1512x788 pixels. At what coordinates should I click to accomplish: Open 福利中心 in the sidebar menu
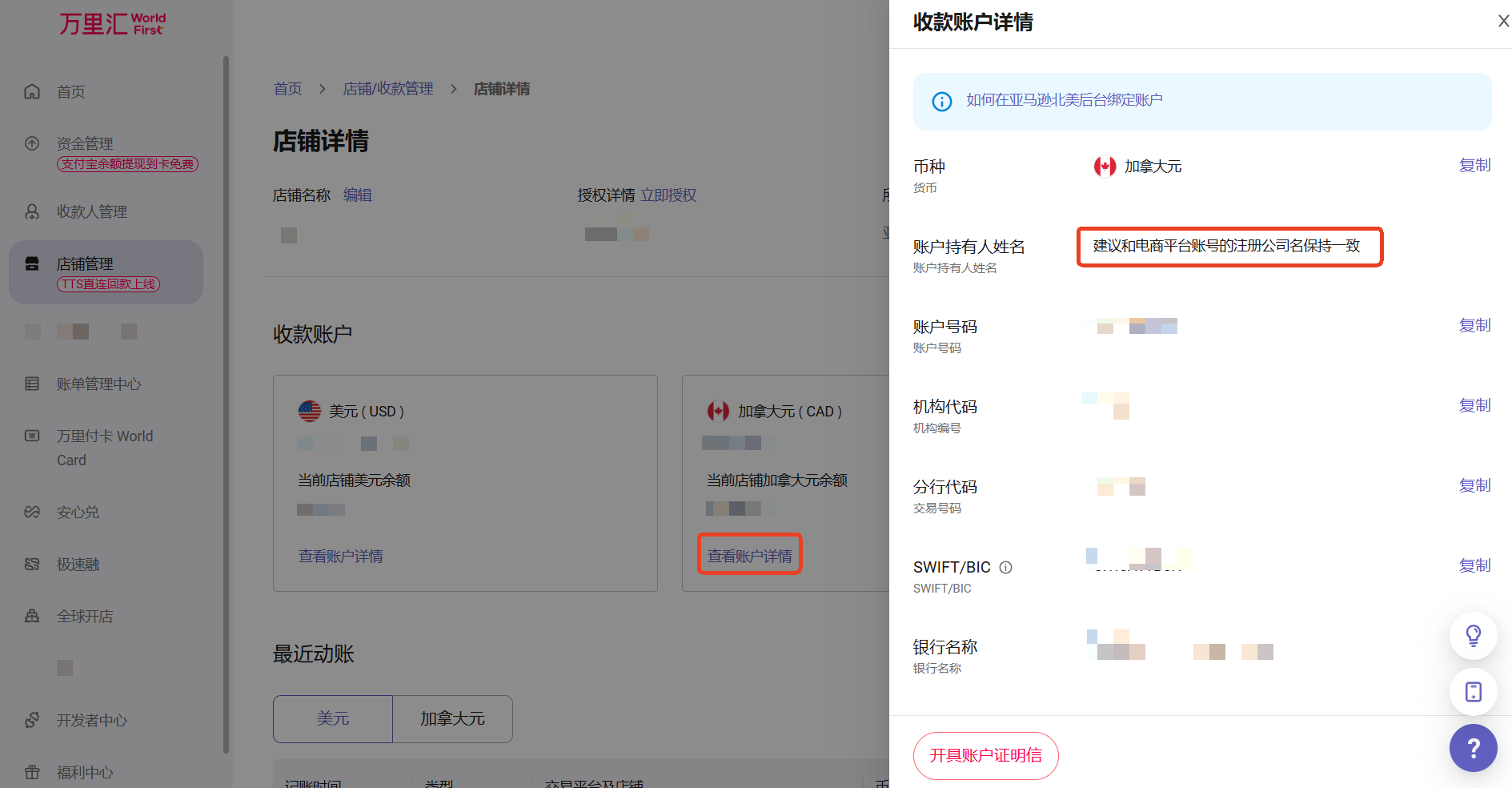coord(85,772)
